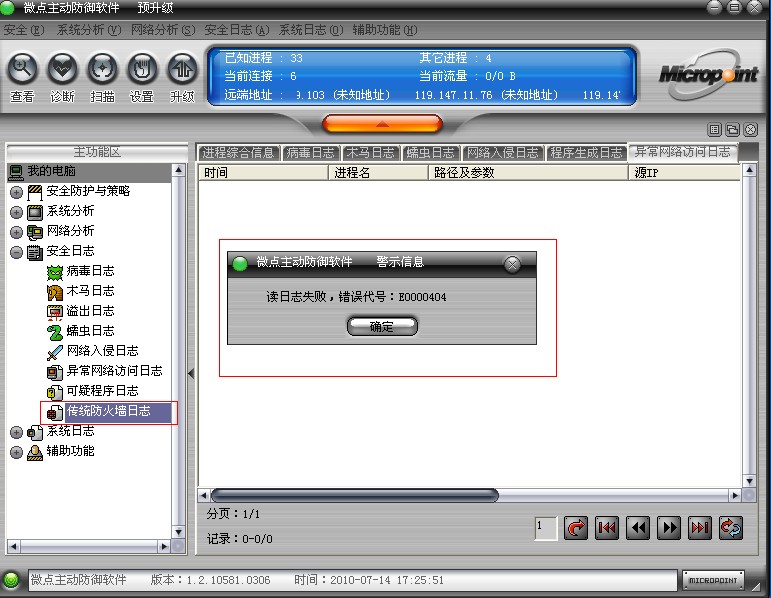Collapse the orange top panel toggle

[x=382, y=124]
